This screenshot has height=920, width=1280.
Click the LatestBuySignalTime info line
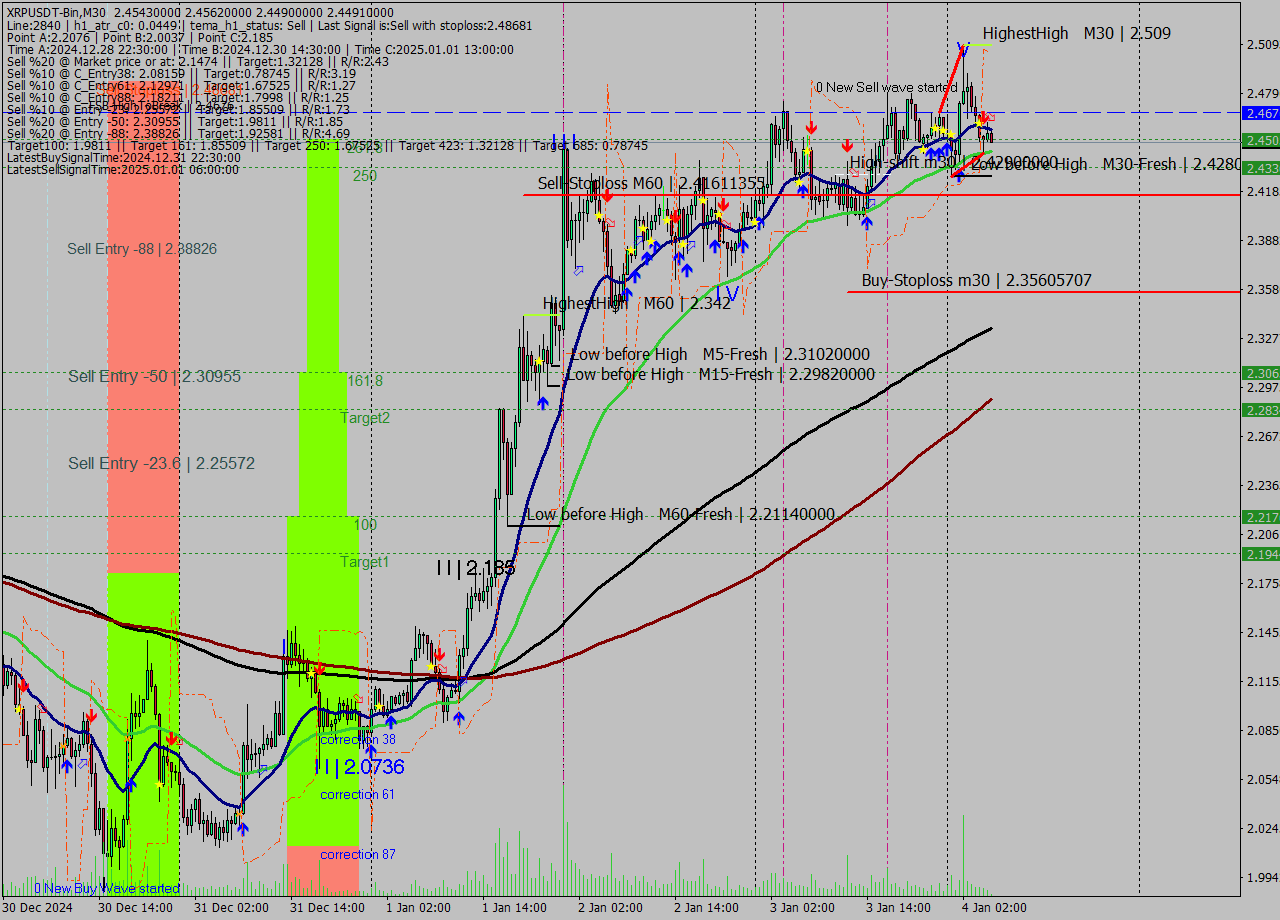pyautogui.click(x=124, y=158)
